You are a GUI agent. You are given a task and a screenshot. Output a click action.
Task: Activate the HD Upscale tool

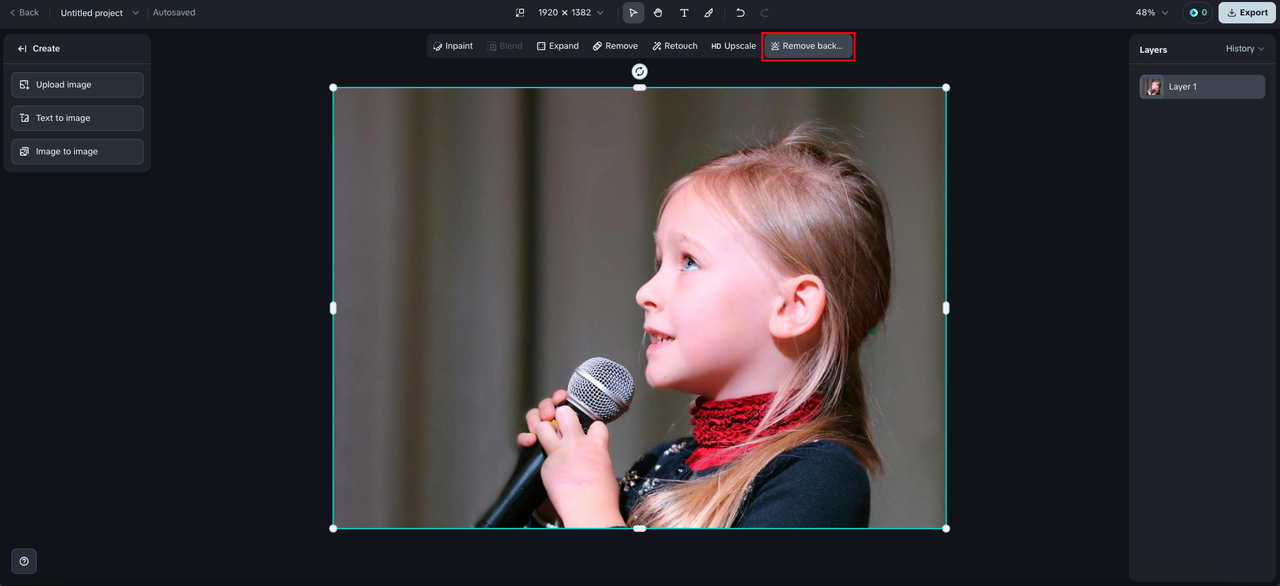(x=733, y=46)
